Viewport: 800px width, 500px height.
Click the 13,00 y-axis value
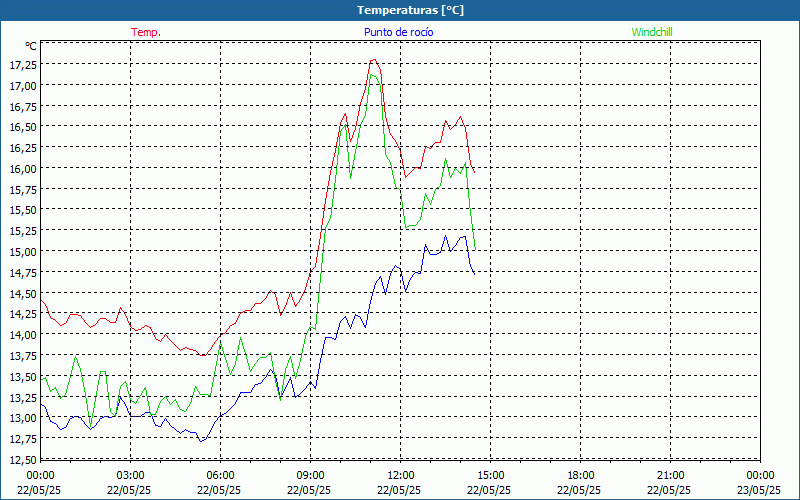click(x=23, y=418)
